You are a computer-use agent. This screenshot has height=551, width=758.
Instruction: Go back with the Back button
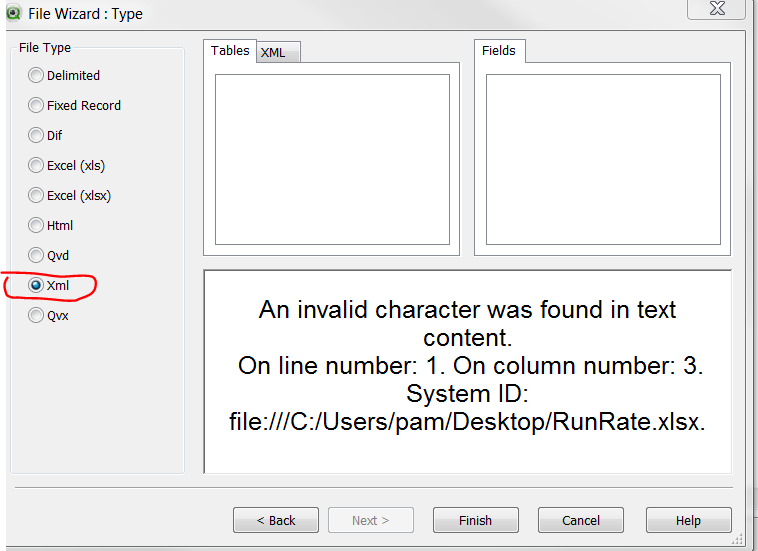276,520
